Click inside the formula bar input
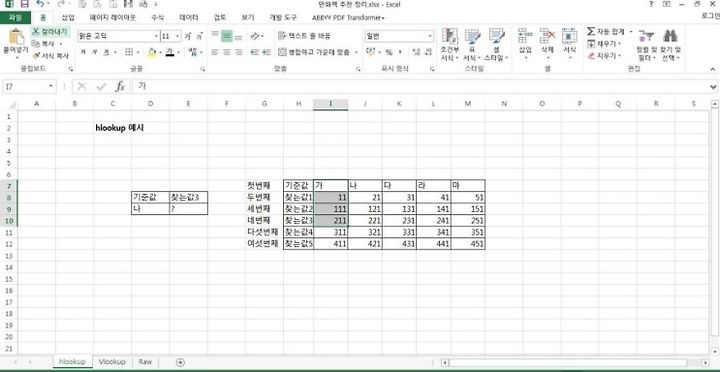The image size is (720, 372). pyautogui.click(x=420, y=86)
